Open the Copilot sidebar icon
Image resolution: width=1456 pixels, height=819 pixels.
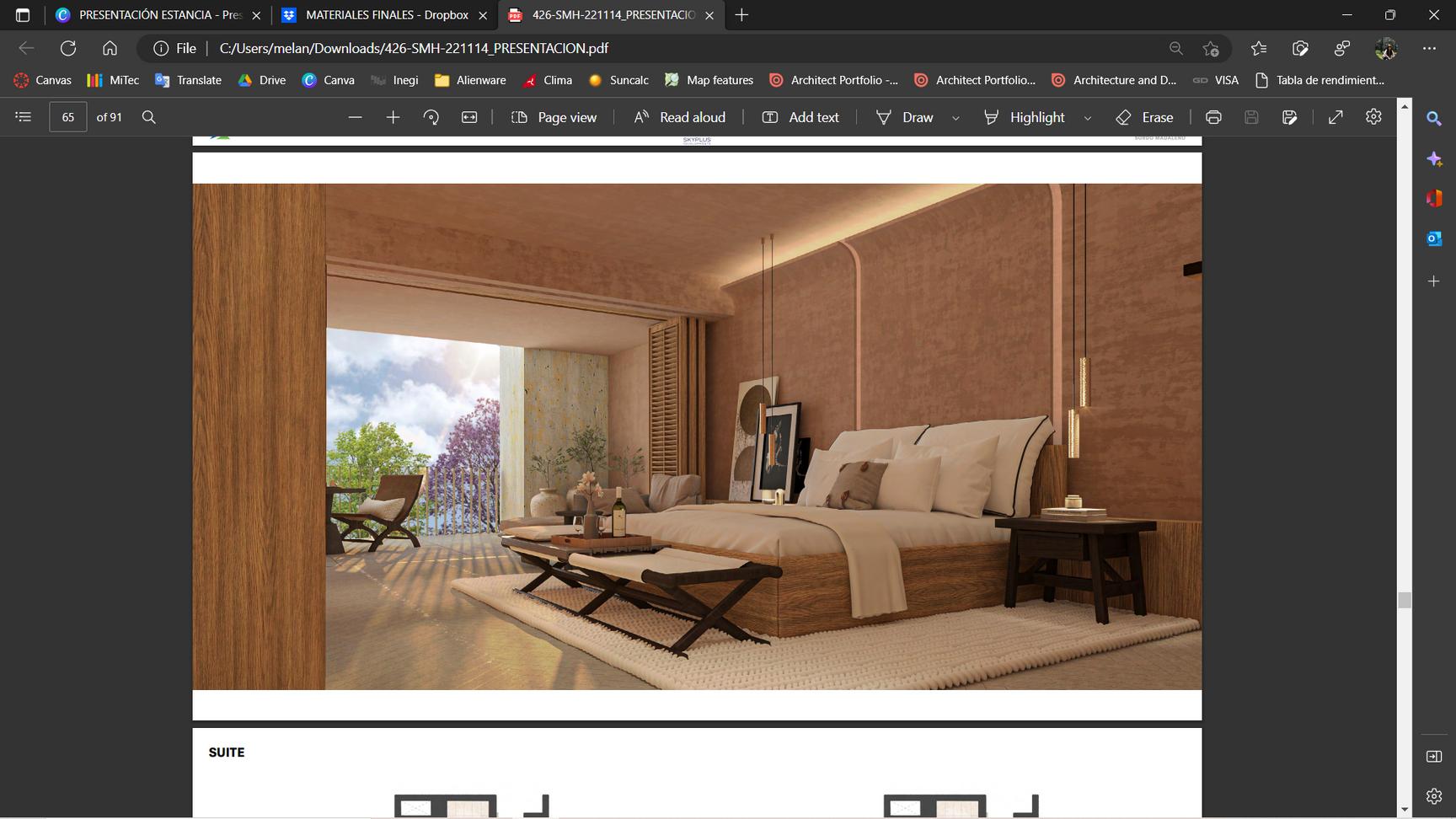[1434, 159]
